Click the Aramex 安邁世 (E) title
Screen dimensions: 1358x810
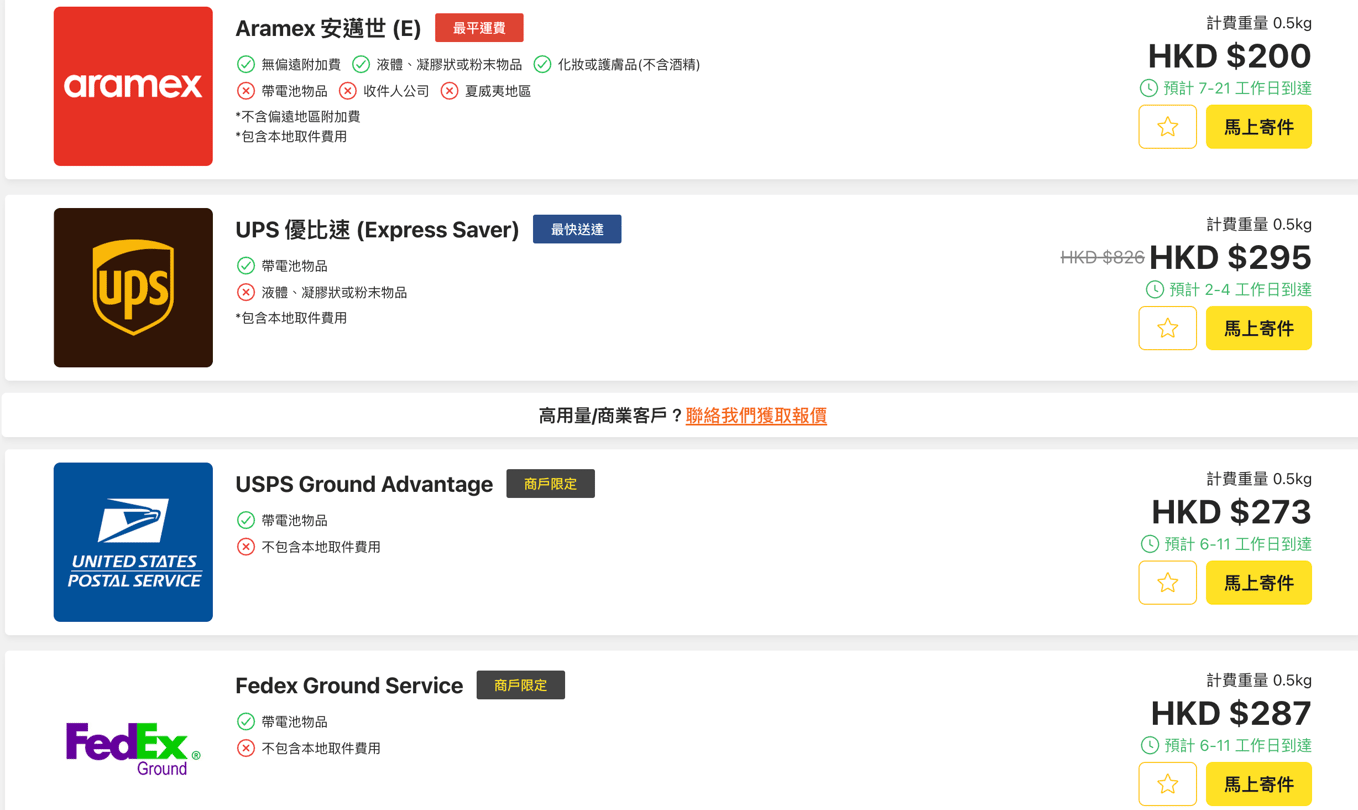click(328, 29)
